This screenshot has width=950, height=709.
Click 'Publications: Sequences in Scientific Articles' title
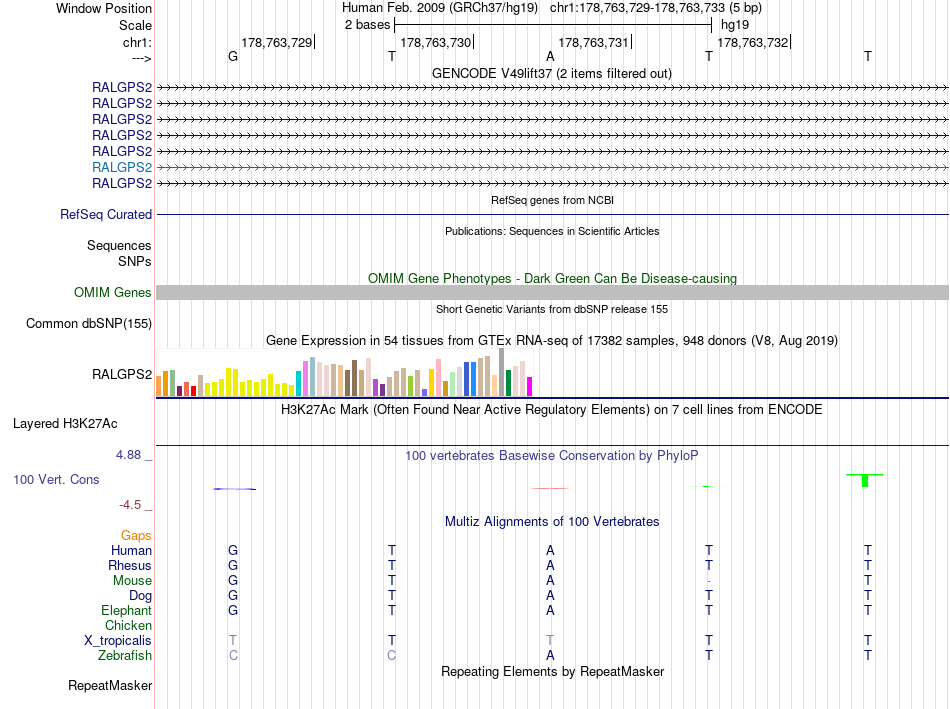click(552, 231)
